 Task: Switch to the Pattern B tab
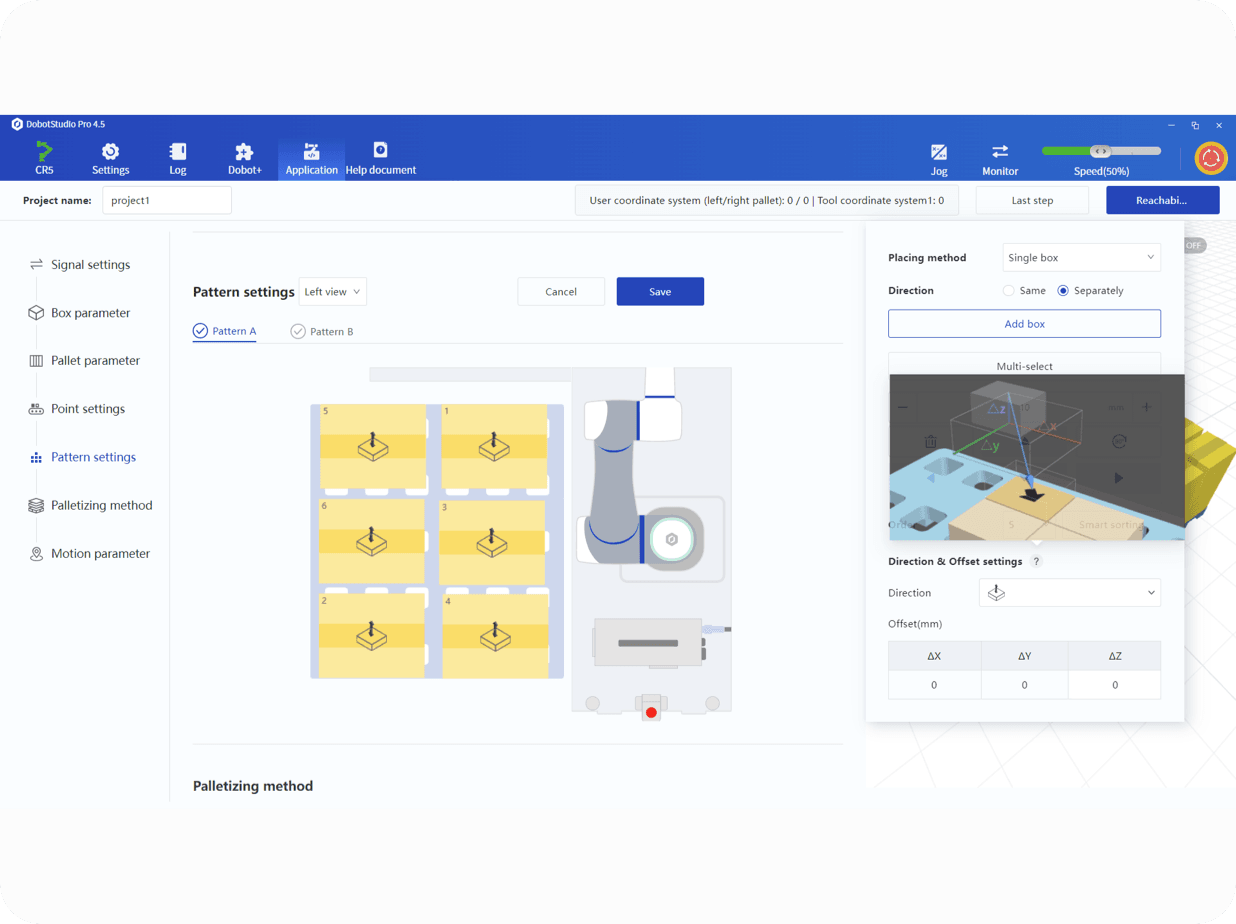322,331
